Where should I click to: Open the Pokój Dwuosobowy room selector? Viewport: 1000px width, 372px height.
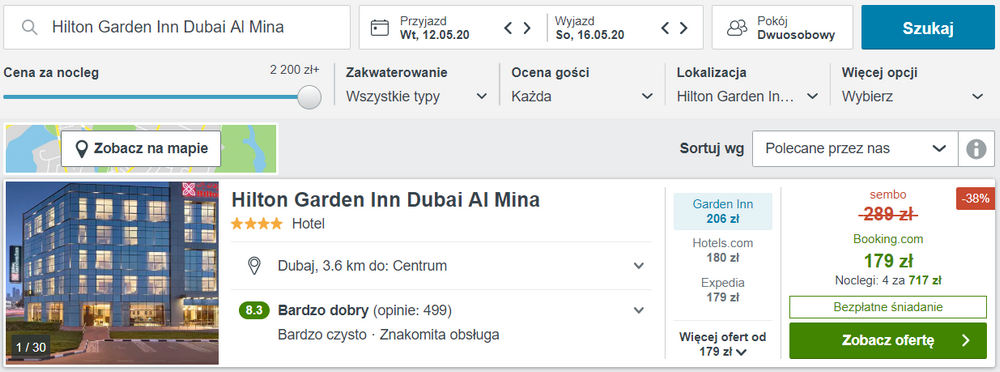click(x=782, y=27)
